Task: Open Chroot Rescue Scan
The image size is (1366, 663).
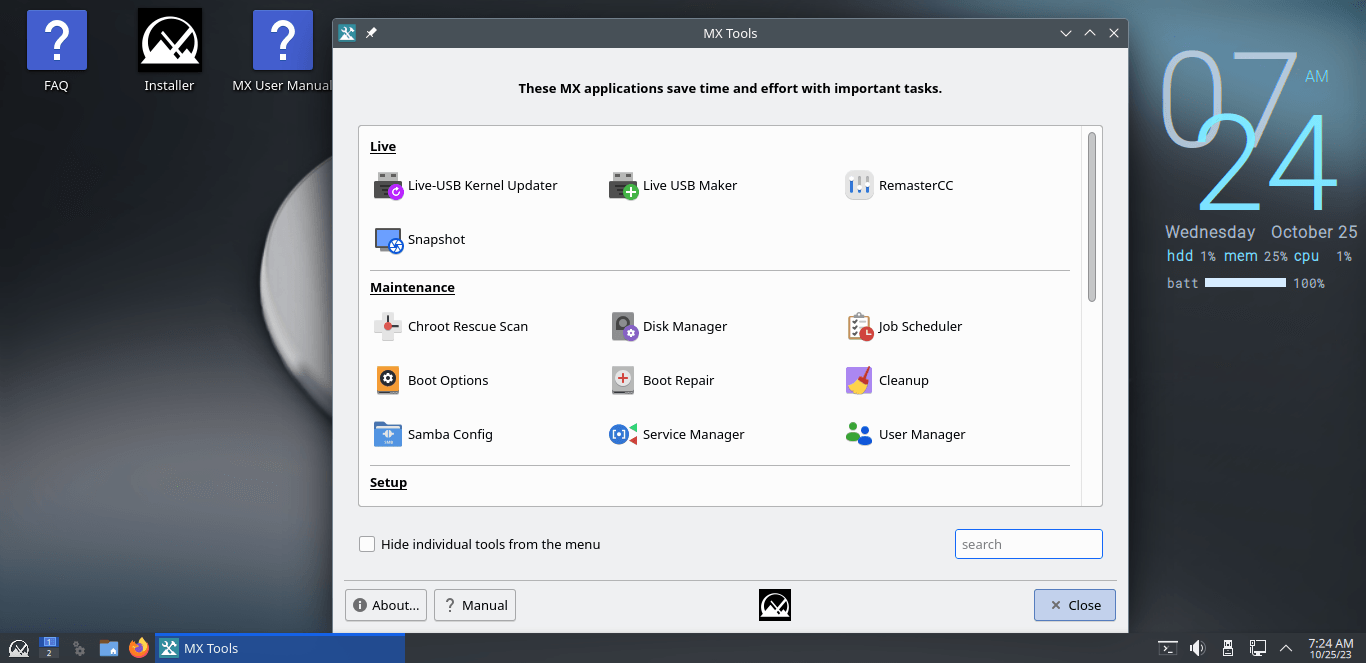Action: point(451,327)
